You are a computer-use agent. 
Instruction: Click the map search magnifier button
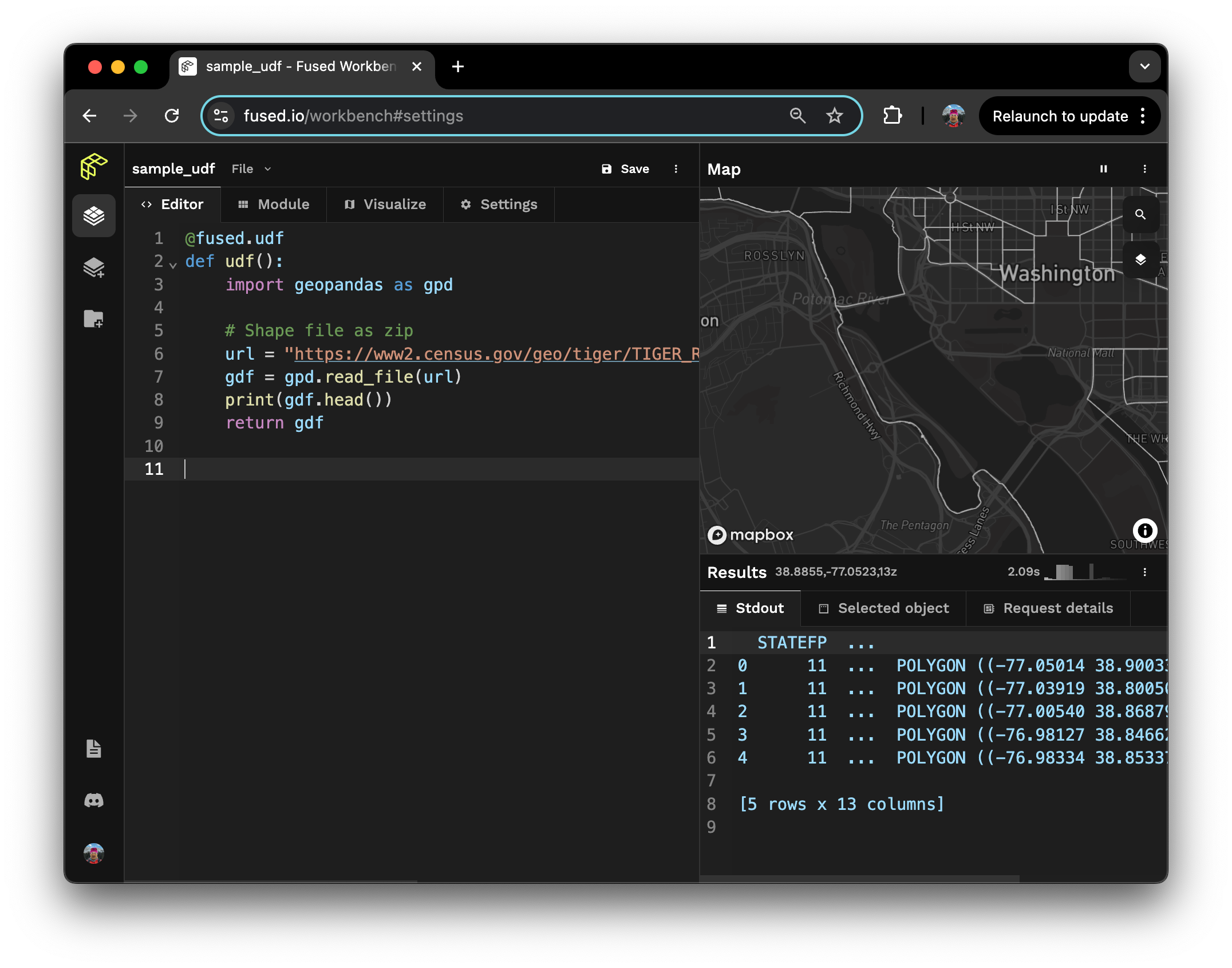[1140, 214]
